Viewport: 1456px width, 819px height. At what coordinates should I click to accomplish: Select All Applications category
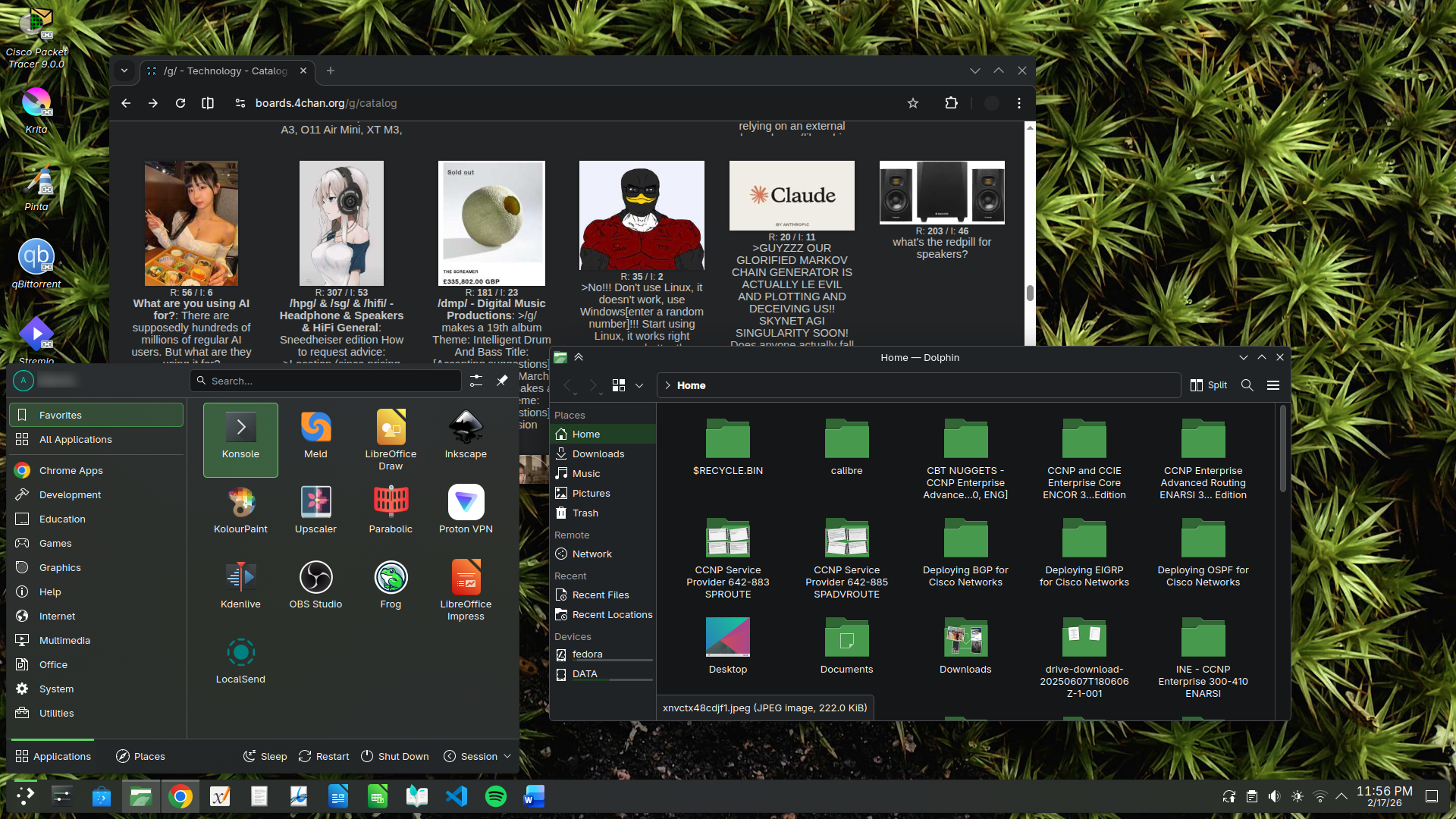(x=75, y=440)
